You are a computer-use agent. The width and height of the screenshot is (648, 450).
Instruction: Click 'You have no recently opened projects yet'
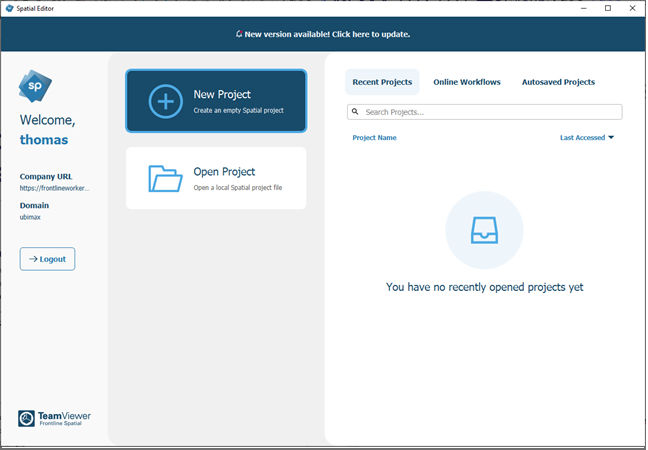tap(484, 287)
